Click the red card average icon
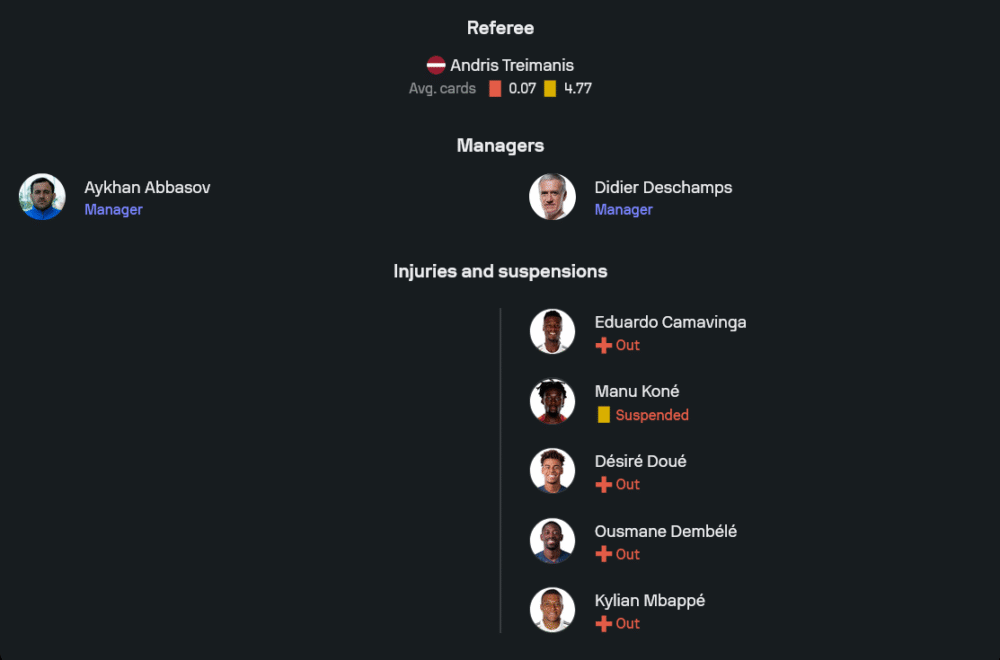 pyautogui.click(x=495, y=89)
